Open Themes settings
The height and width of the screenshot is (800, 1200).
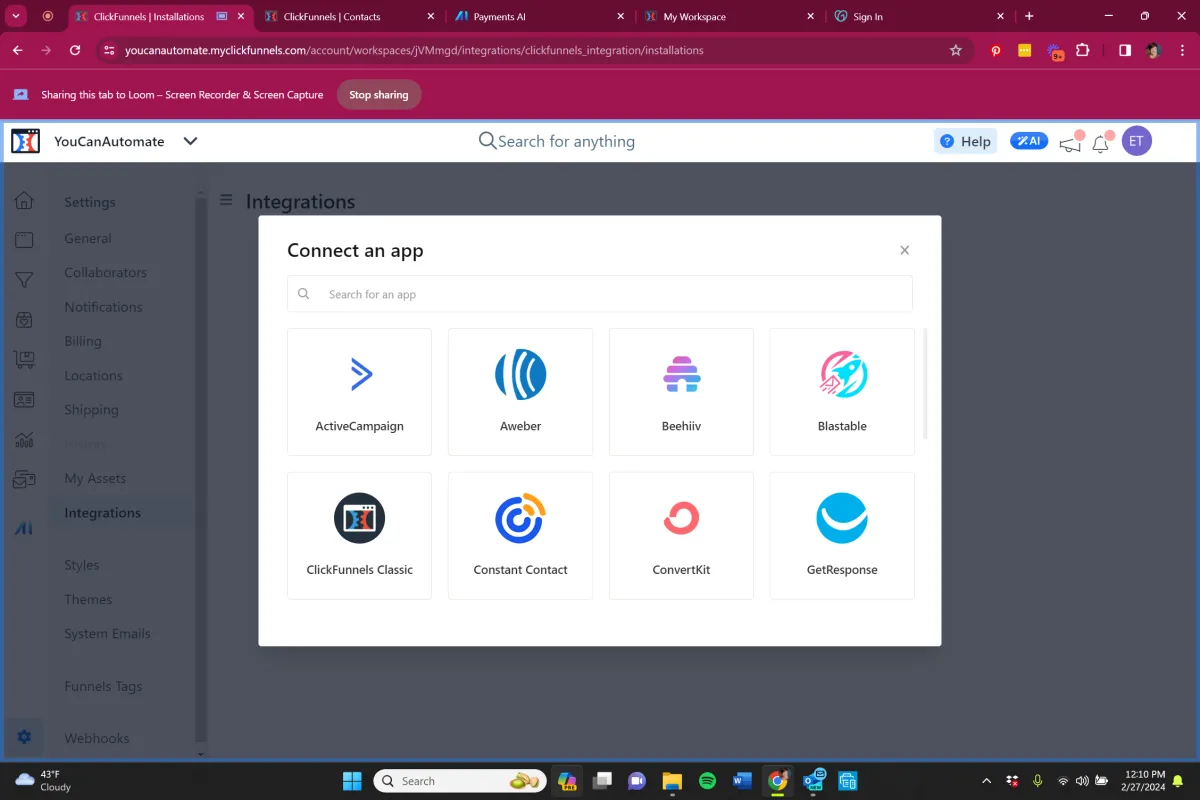pos(88,599)
